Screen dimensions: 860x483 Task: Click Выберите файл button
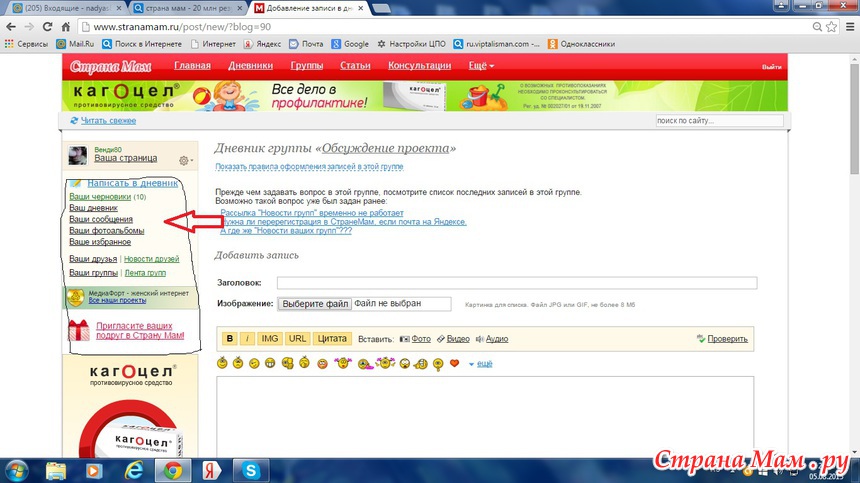pyautogui.click(x=315, y=304)
